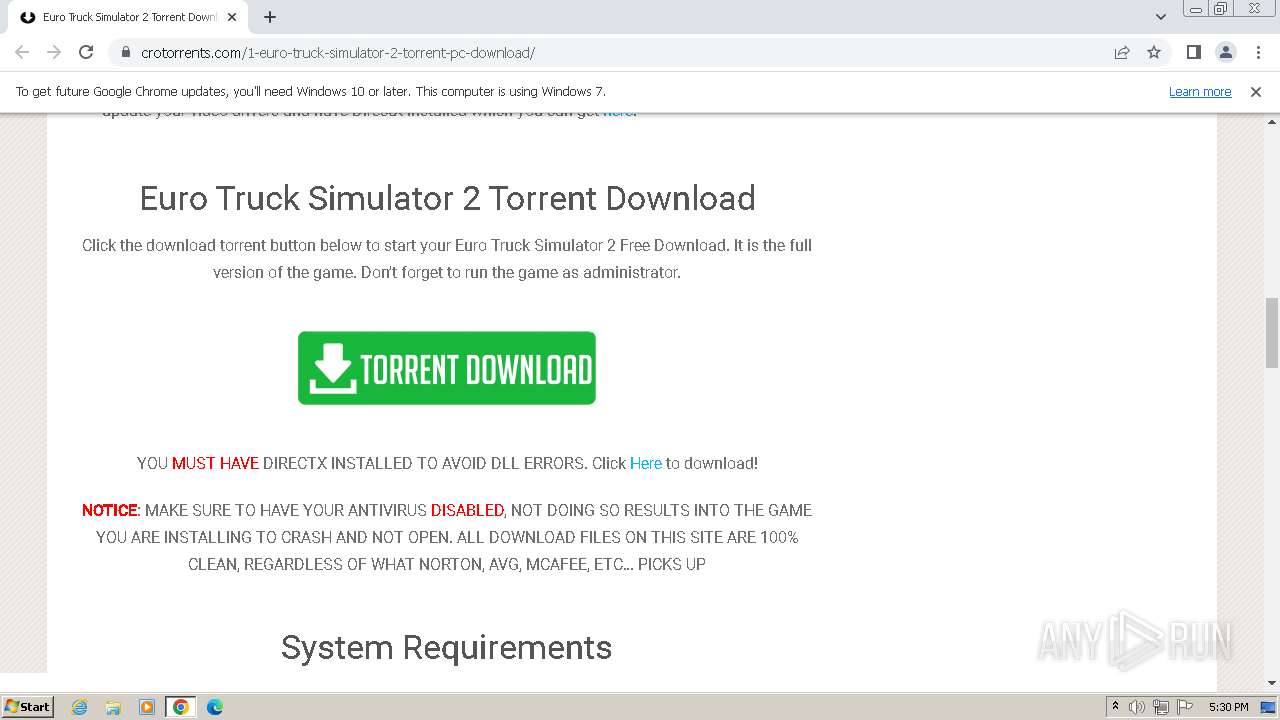The image size is (1280, 720).
Task: Reload the current page
Action: pos(86,52)
